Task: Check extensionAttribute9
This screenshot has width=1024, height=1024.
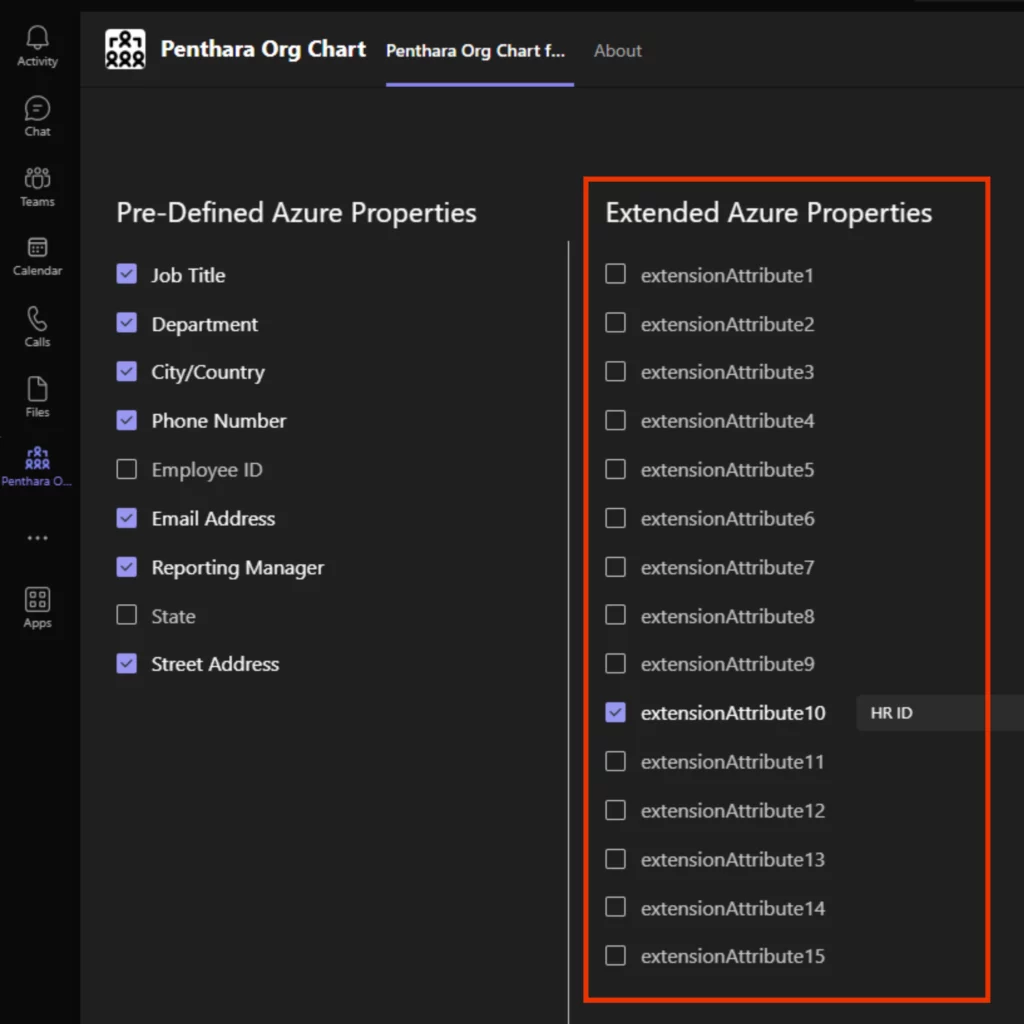Action: pos(615,664)
